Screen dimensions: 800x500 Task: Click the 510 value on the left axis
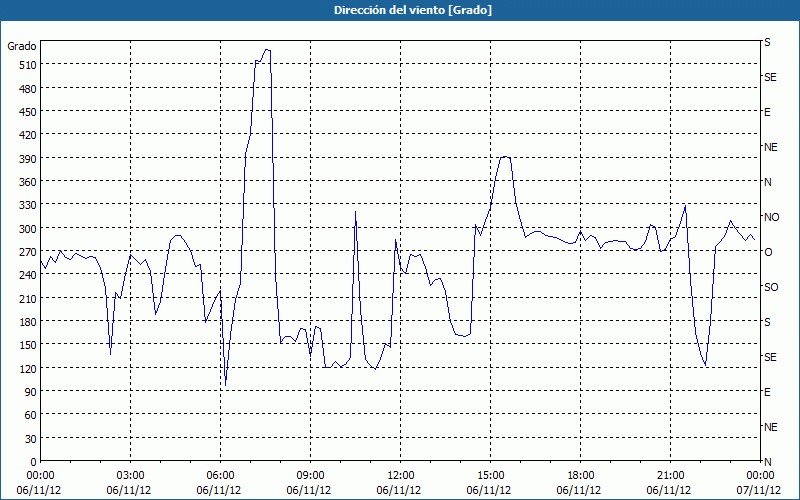point(28,65)
